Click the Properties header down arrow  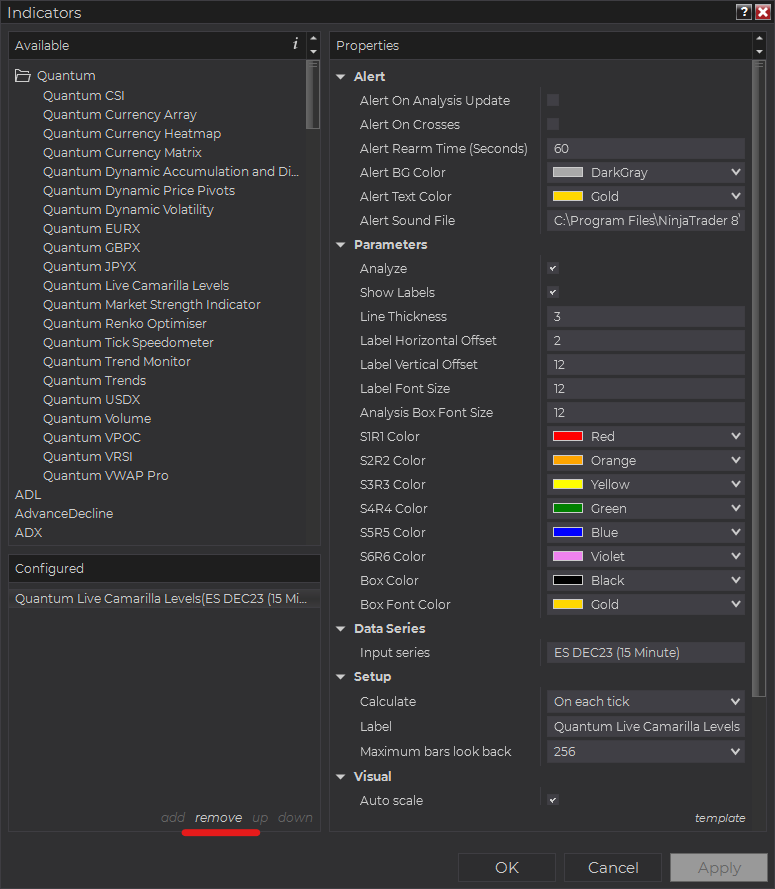point(759,52)
